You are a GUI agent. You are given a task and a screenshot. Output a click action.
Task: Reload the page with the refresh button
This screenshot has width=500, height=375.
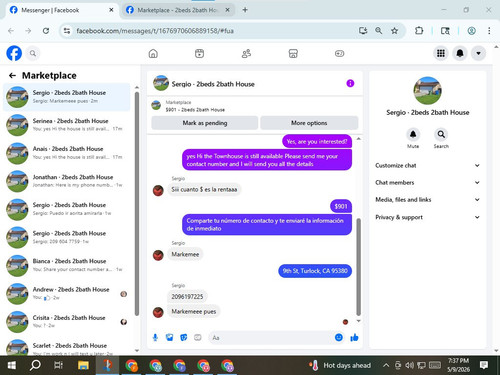(46, 31)
